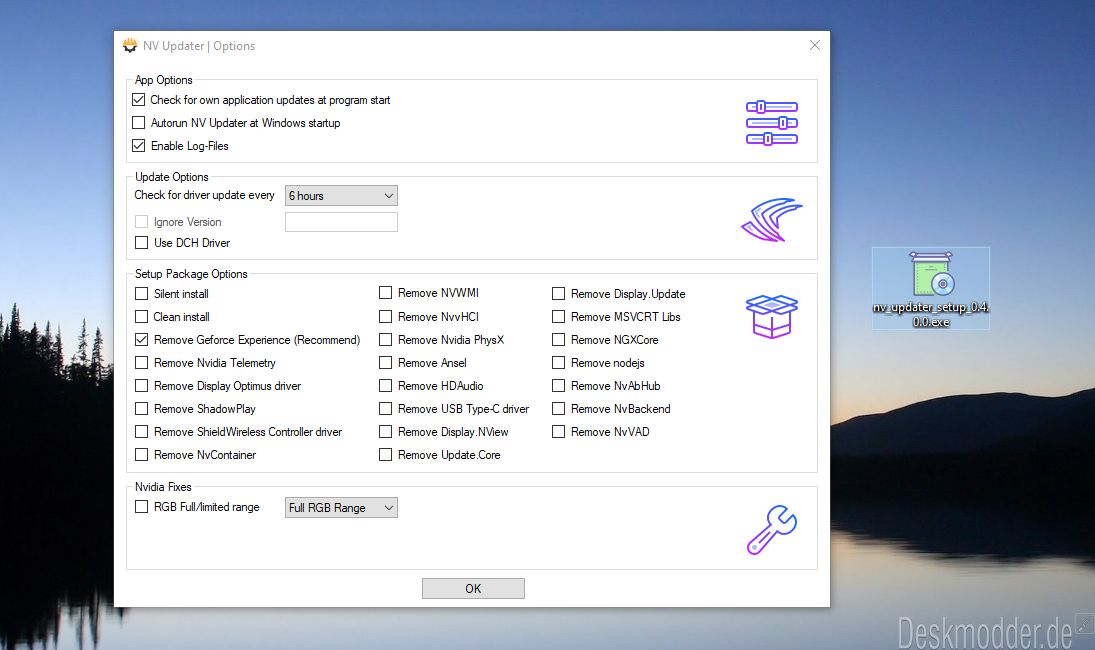Tick the Use DCH Driver checkbox

point(141,243)
